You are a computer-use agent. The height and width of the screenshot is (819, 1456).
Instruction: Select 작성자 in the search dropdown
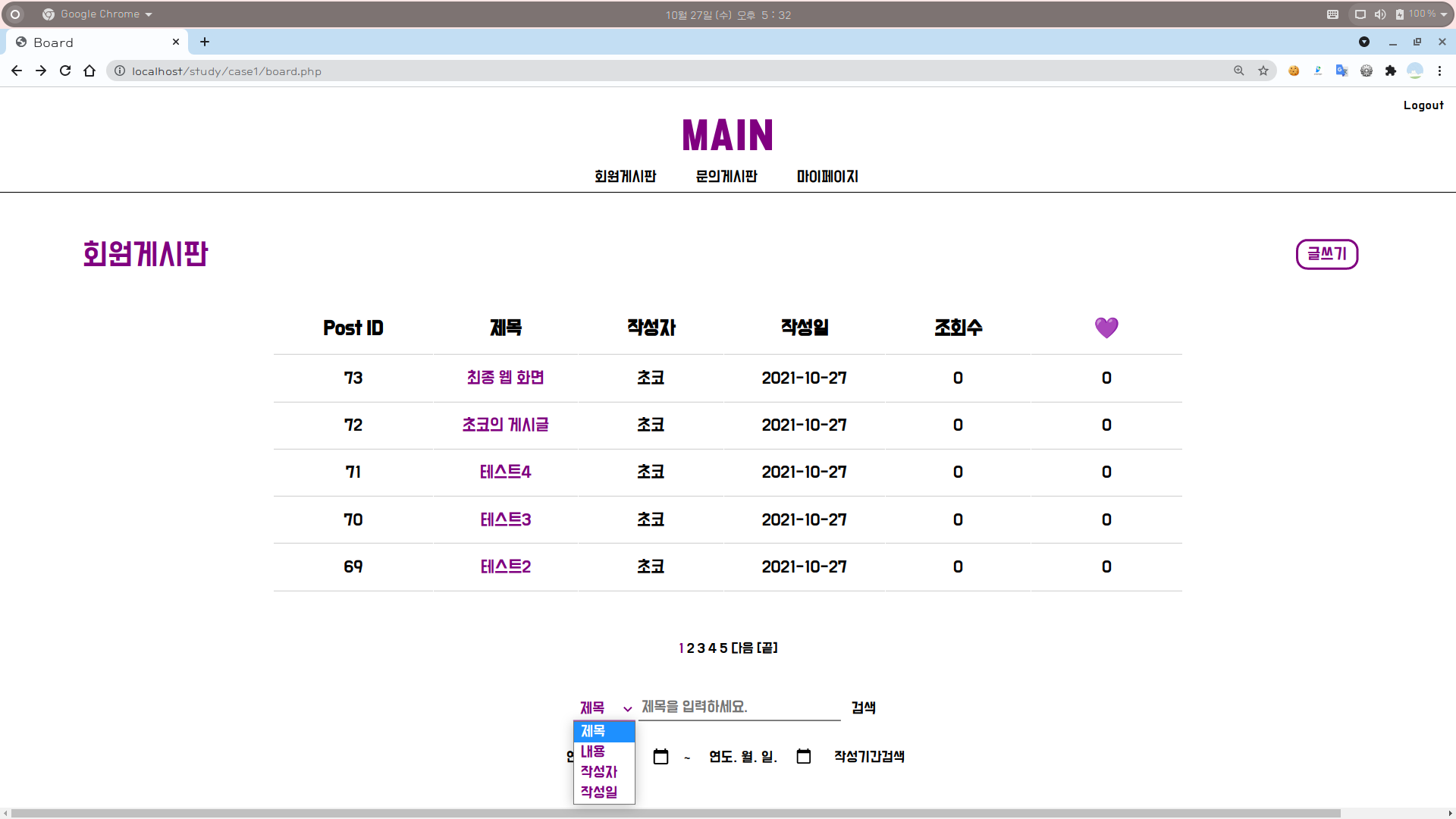tap(599, 772)
